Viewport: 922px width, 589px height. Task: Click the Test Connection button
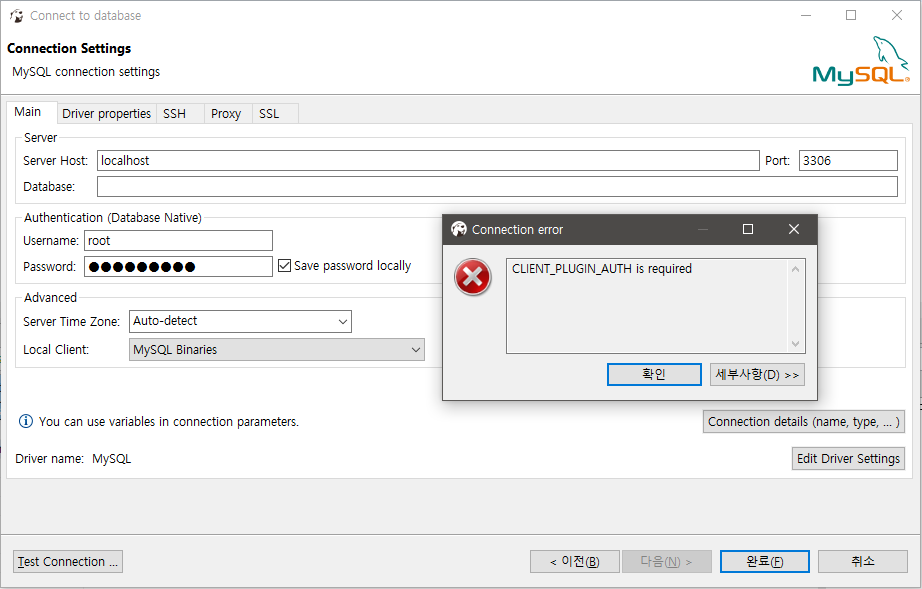(x=68, y=561)
